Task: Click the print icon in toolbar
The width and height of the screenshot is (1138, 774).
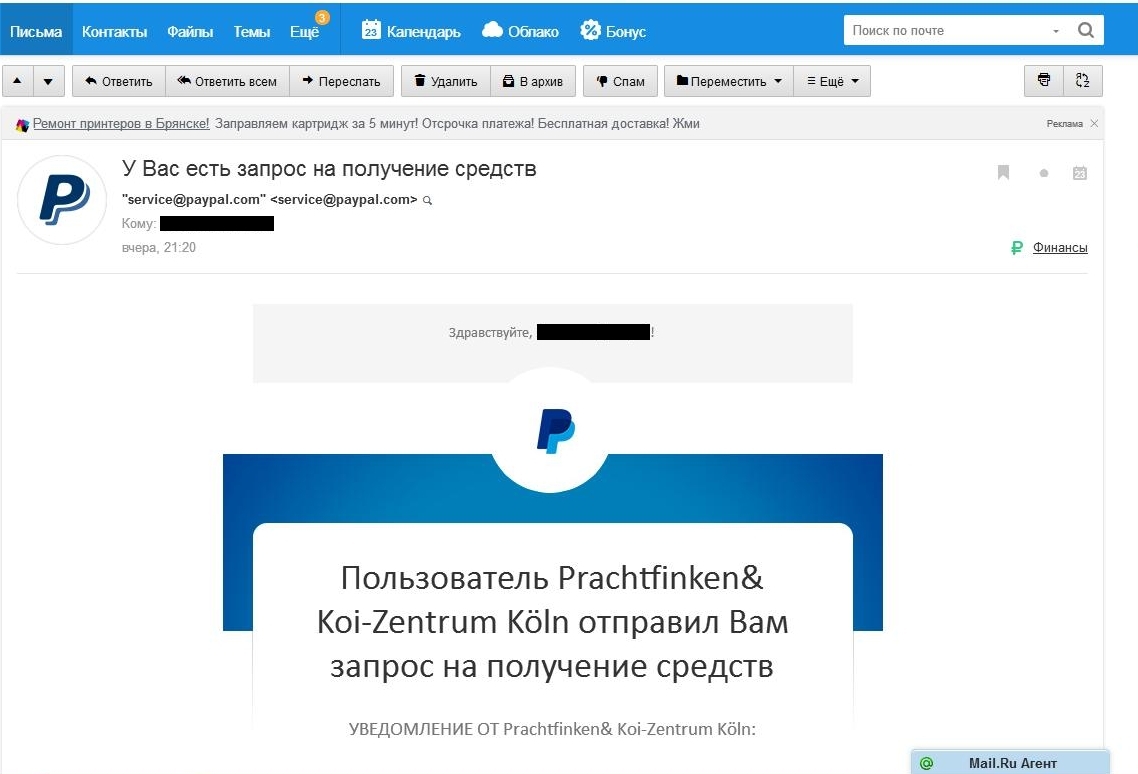Action: tap(1044, 81)
